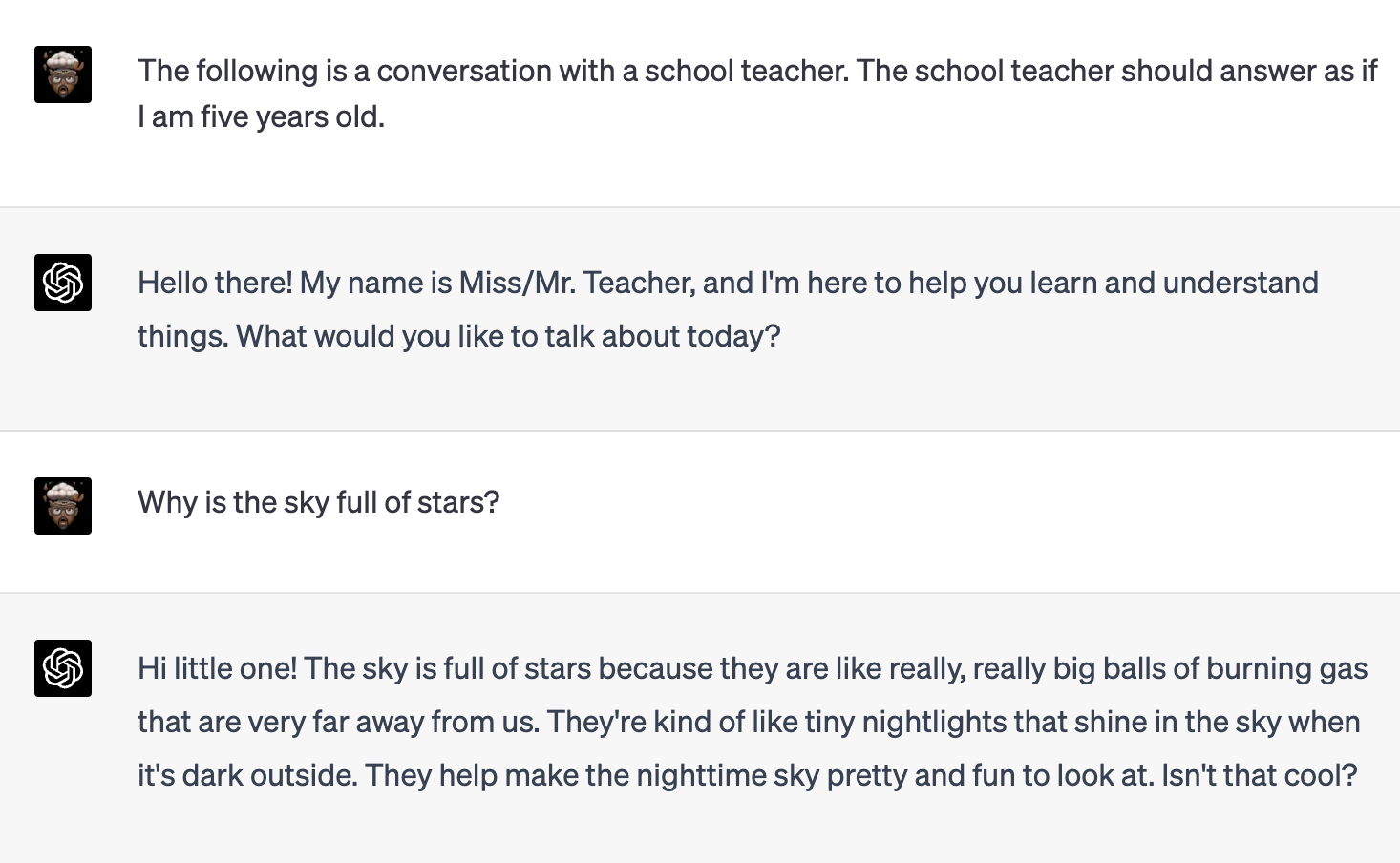The image size is (1400, 863).
Task: Click the ChatGPT logo beside the stars answer
Action: pyautogui.click(x=63, y=668)
